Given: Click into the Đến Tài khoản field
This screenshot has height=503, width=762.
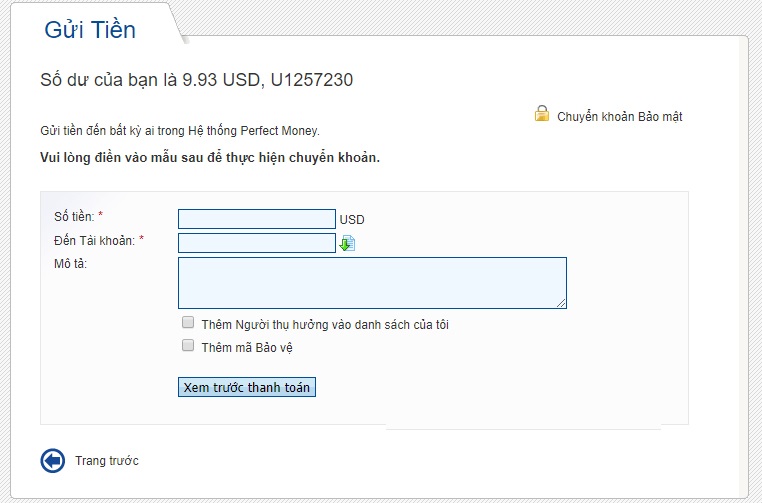Looking at the screenshot, I should 256,243.
